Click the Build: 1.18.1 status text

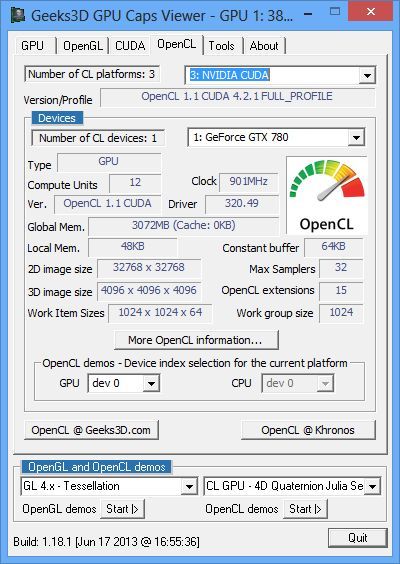[x=106, y=542]
